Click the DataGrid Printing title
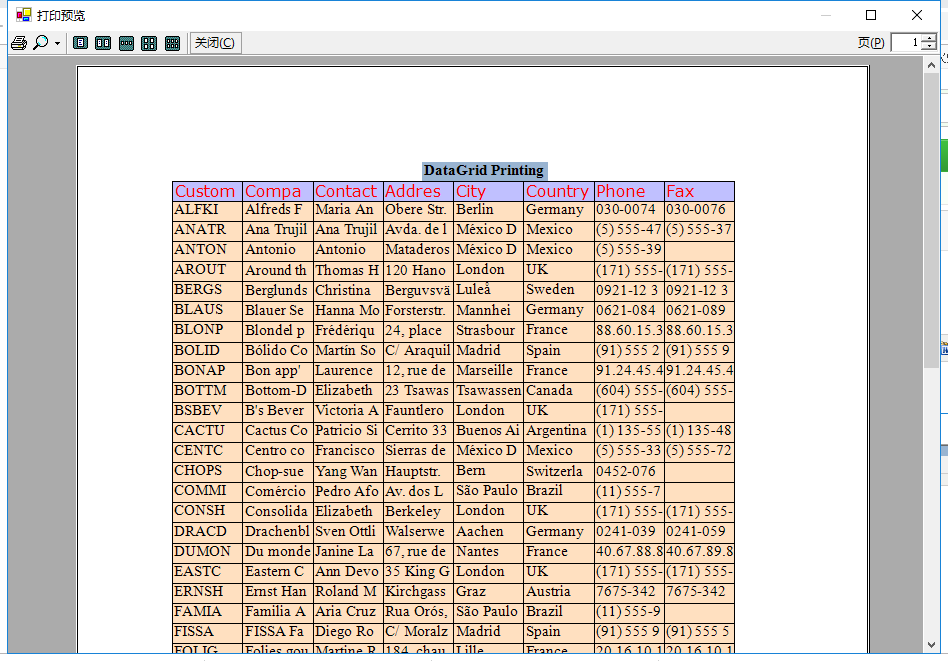The width and height of the screenshot is (948, 661). 484,171
